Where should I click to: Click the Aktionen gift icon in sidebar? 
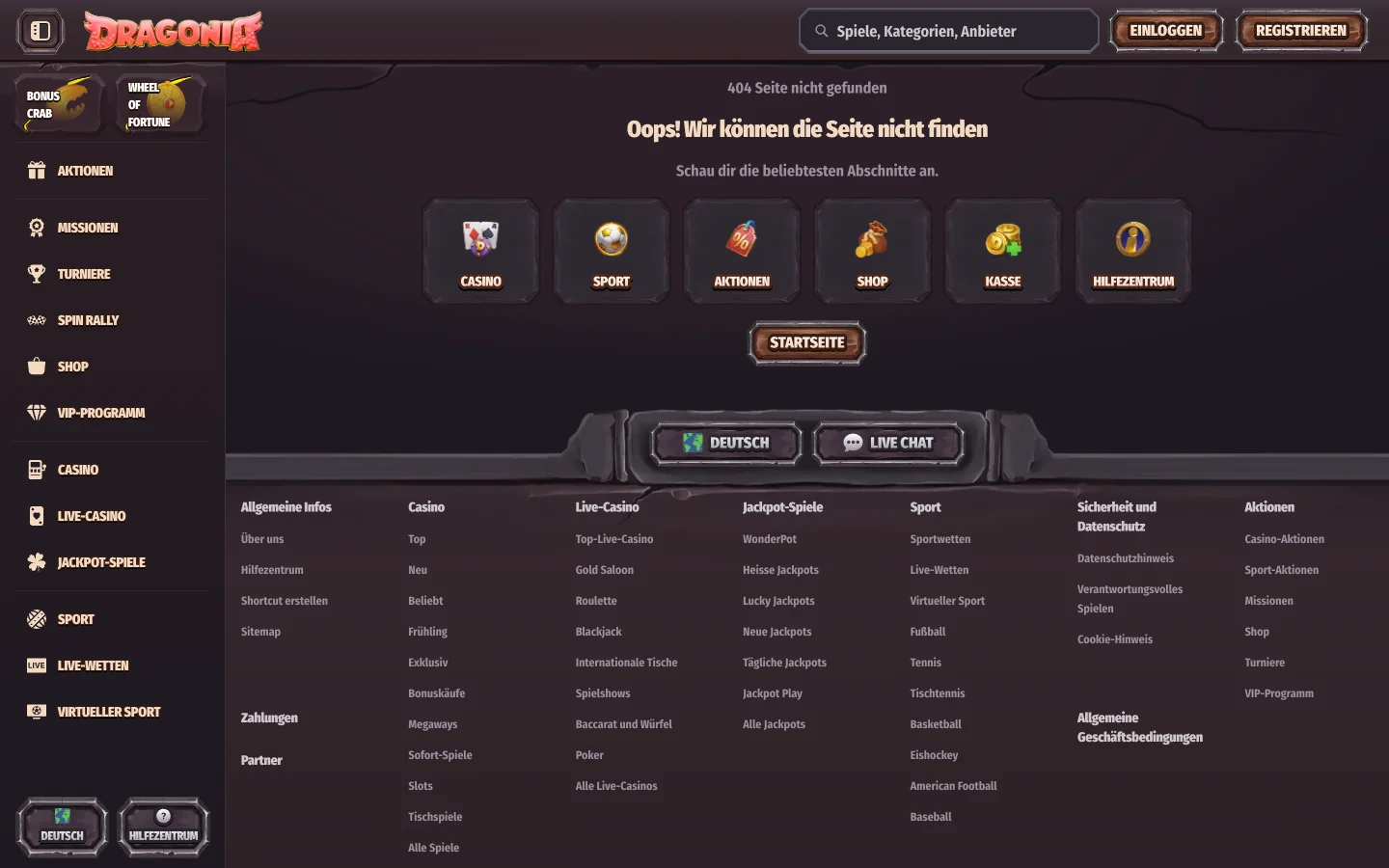[37, 171]
